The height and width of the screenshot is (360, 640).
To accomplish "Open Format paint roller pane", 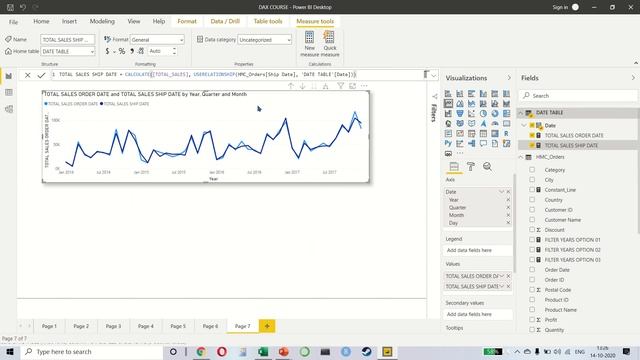I will (x=471, y=167).
